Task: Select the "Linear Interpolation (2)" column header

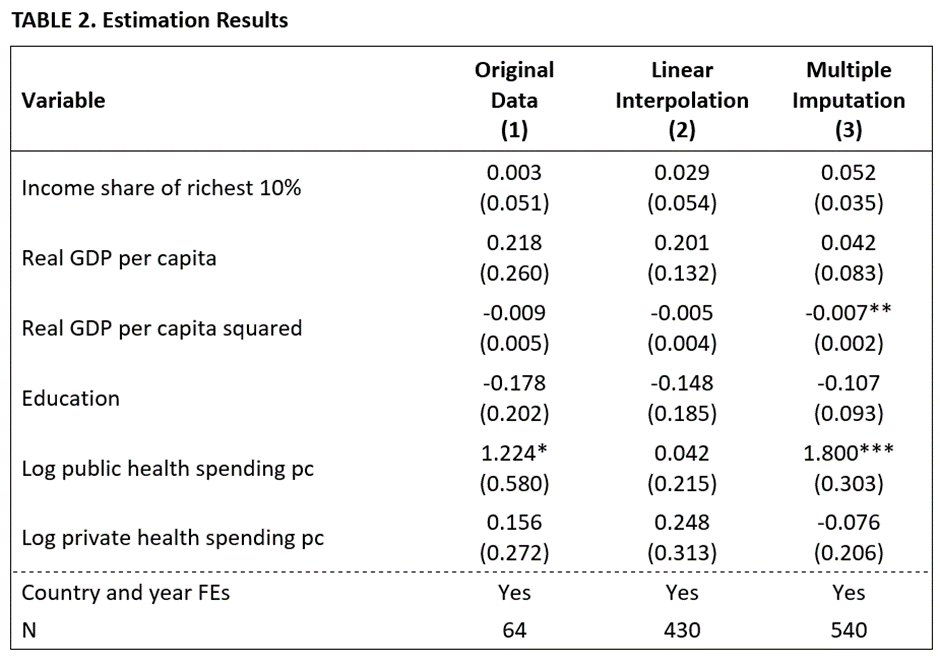Action: pyautogui.click(x=681, y=100)
